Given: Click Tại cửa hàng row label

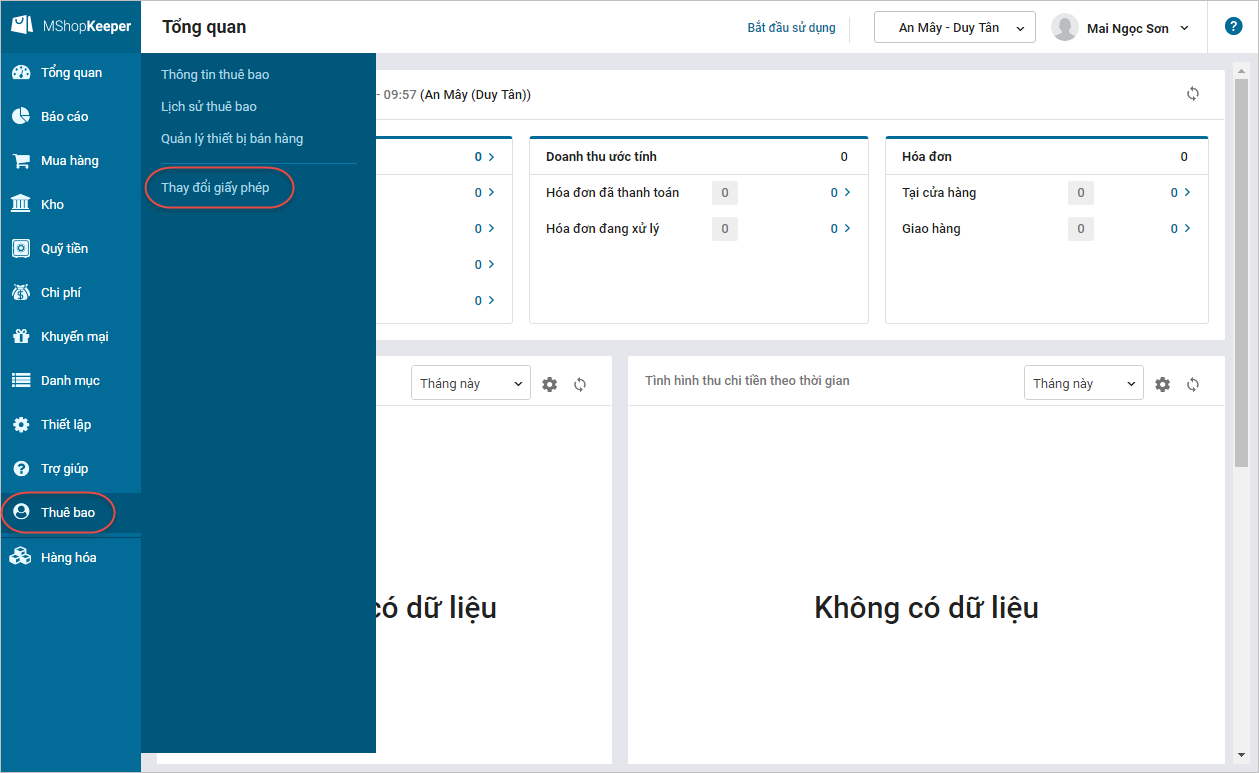Looking at the screenshot, I should [x=939, y=193].
